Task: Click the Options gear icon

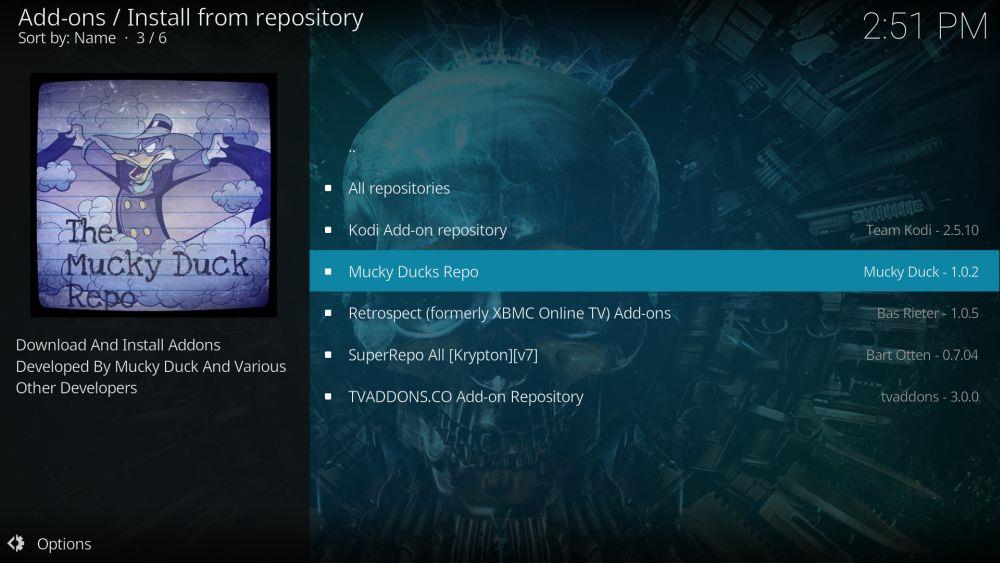Action: point(16,543)
